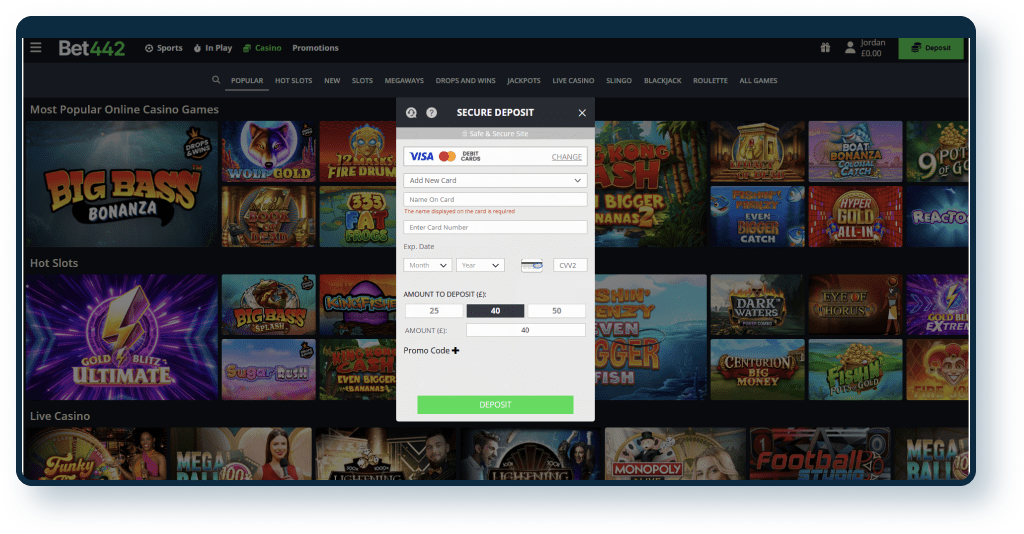Select the Roulette tab
This screenshot has height=534, width=1024.
click(x=710, y=80)
